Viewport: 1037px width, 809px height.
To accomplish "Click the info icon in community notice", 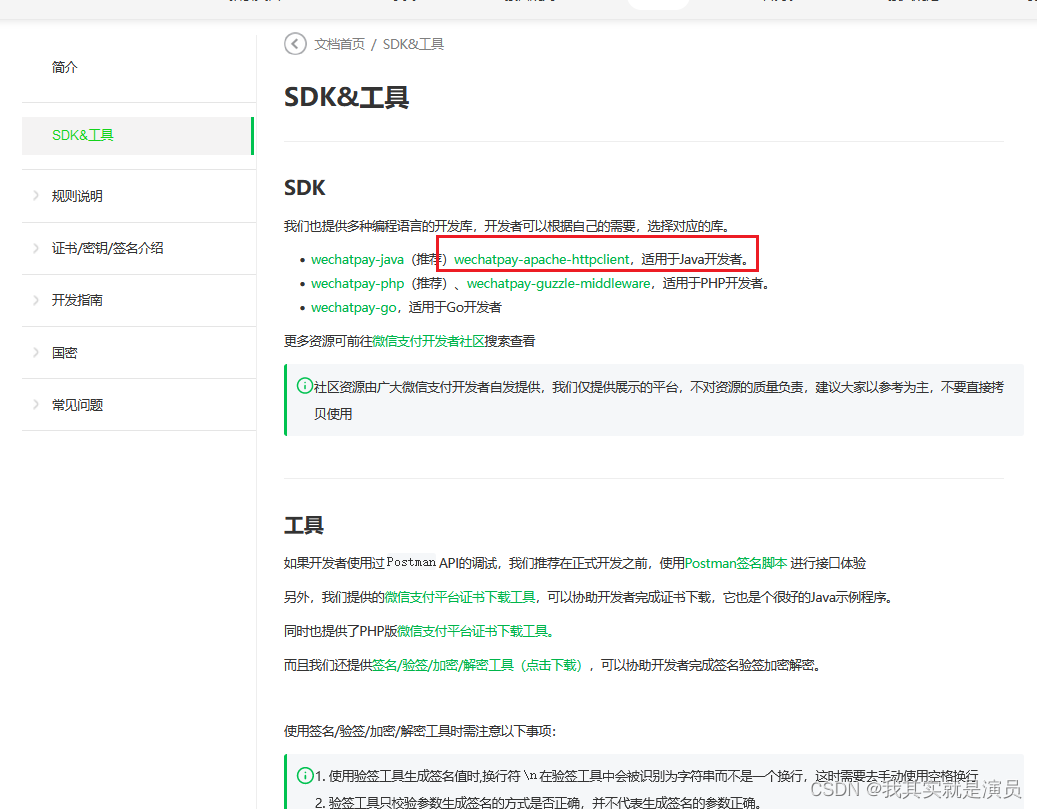I will coord(304,386).
